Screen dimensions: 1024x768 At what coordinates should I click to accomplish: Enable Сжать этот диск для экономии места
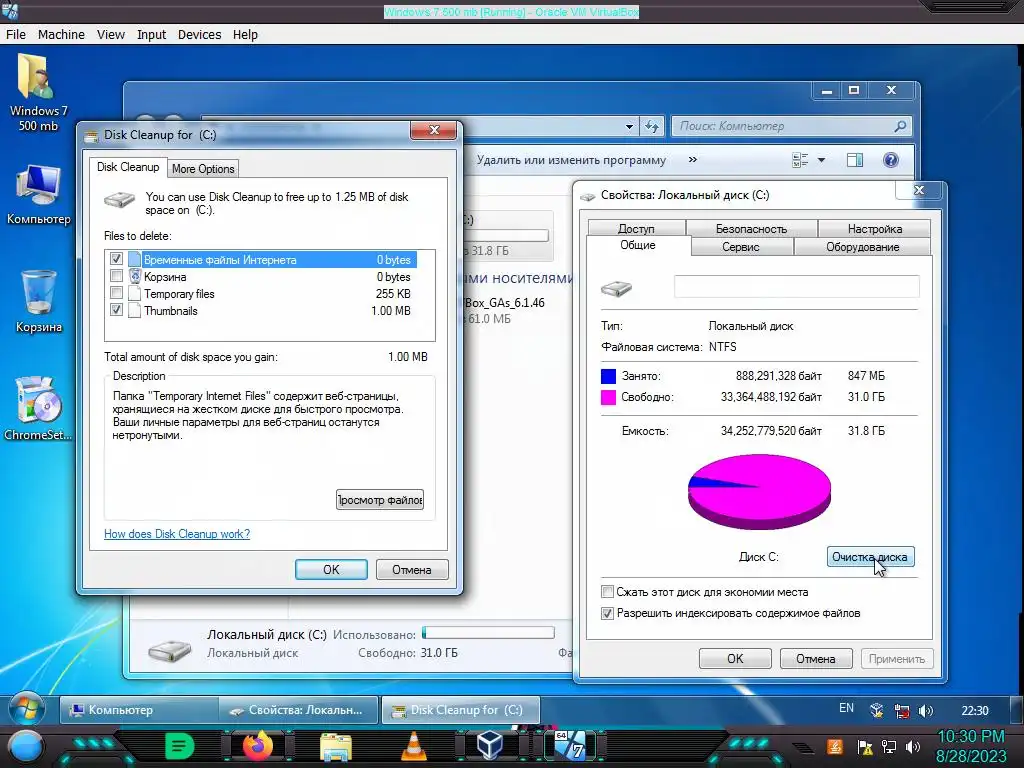coord(607,592)
